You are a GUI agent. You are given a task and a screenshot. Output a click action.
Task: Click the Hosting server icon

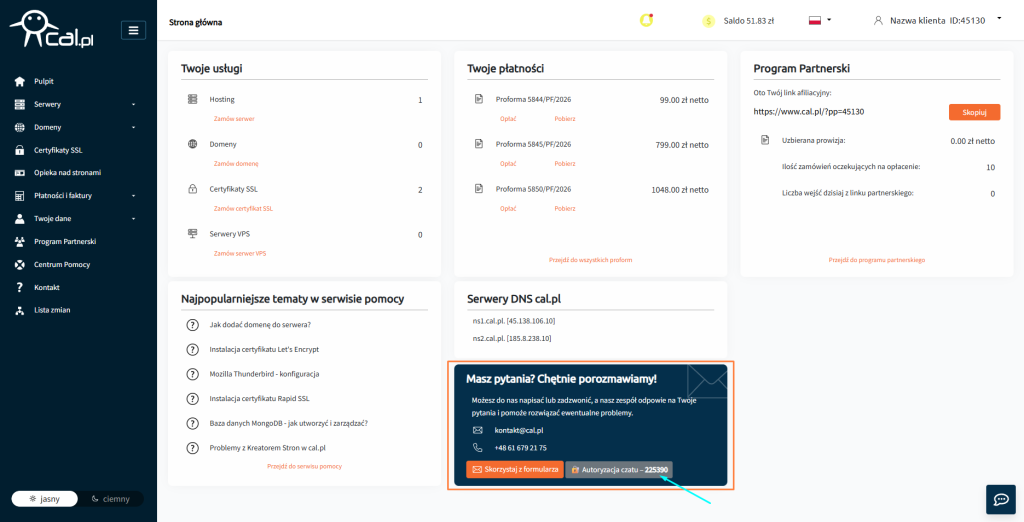[193, 100]
